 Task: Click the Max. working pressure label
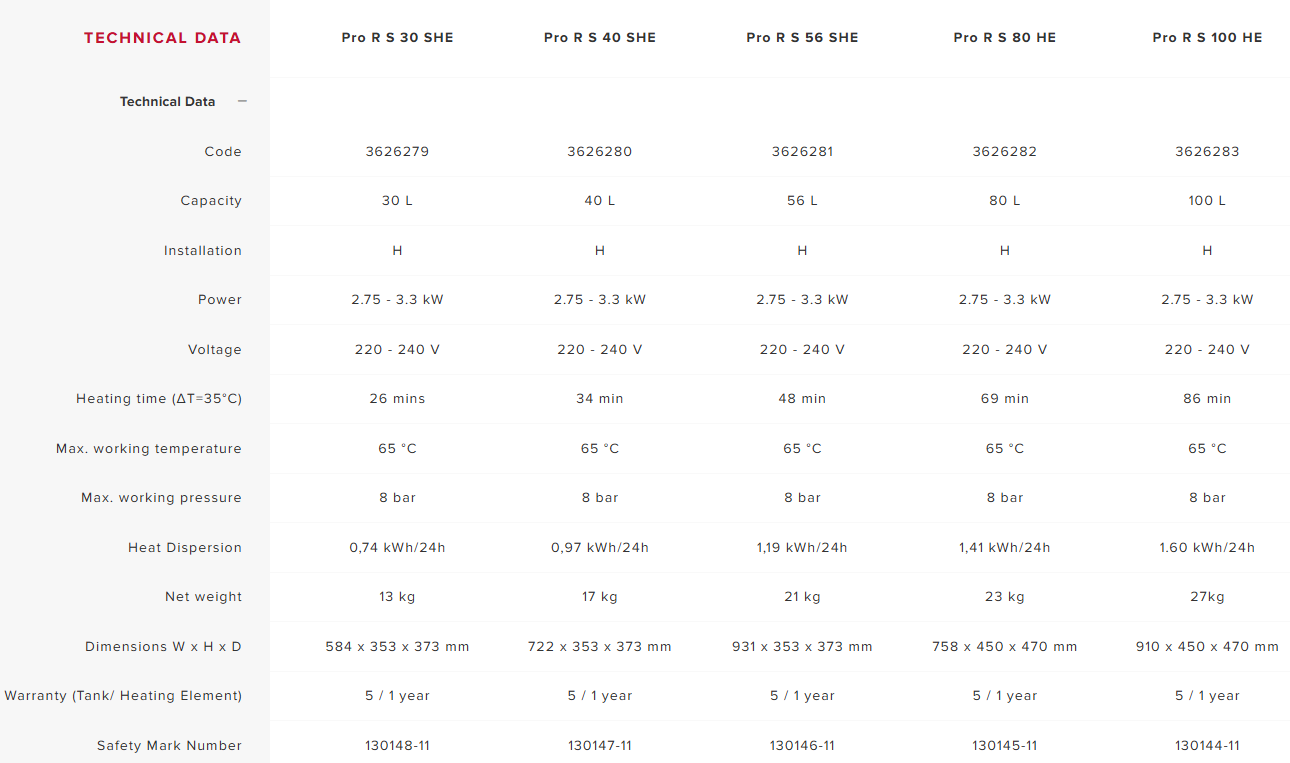coord(161,498)
